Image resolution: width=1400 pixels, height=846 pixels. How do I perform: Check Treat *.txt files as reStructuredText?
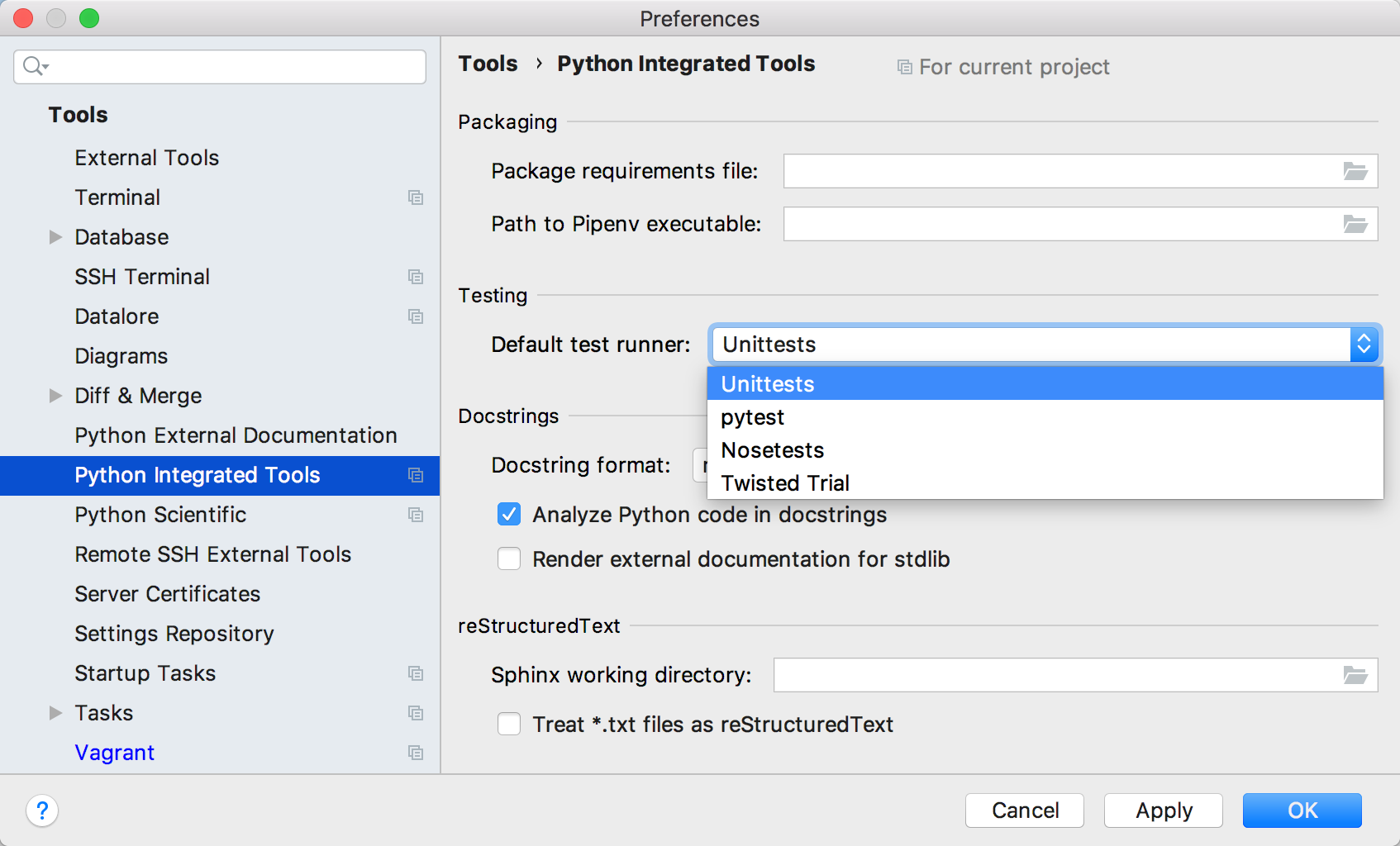[x=509, y=725]
